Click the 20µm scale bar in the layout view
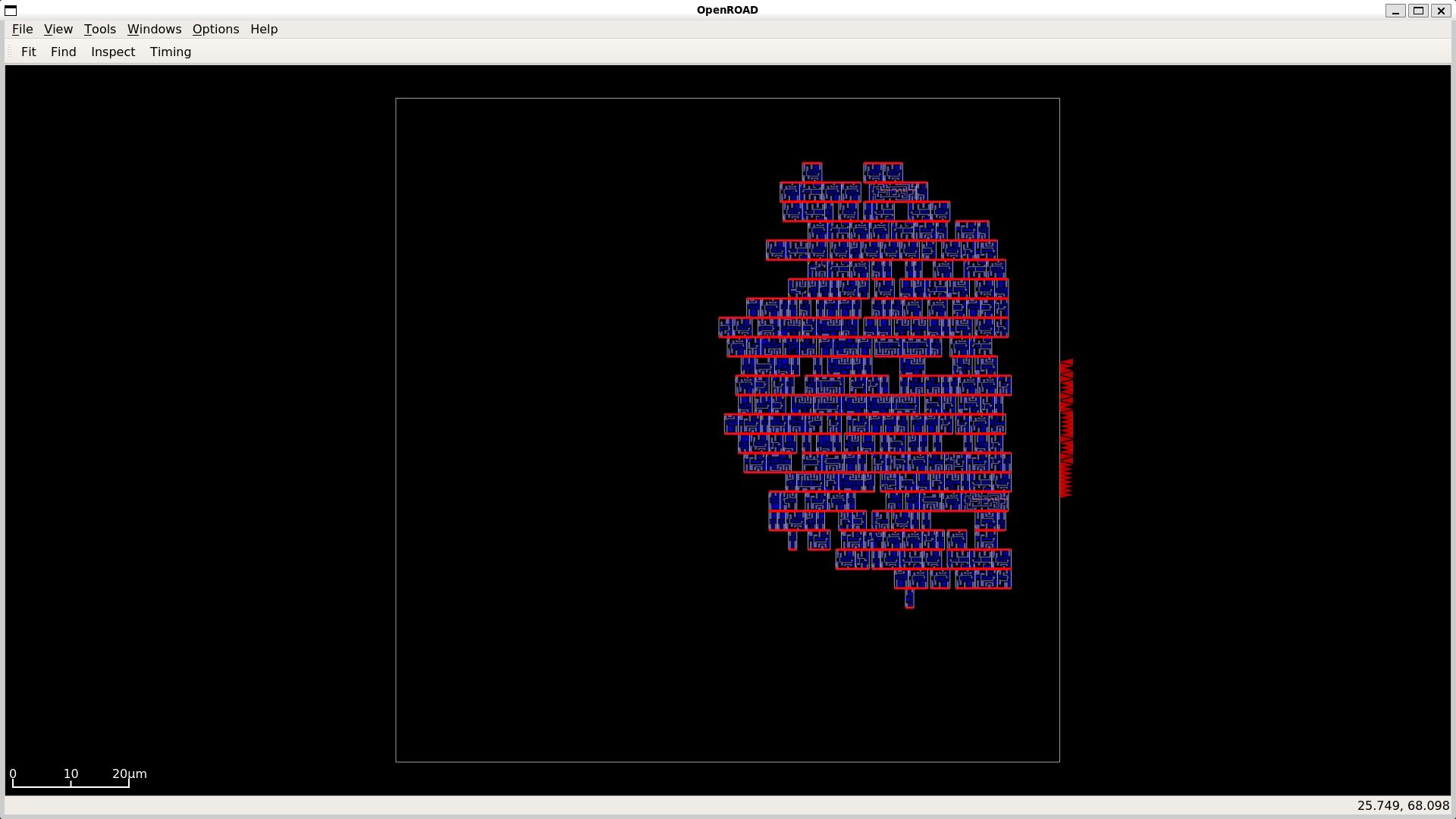The image size is (1456, 819). [71, 783]
